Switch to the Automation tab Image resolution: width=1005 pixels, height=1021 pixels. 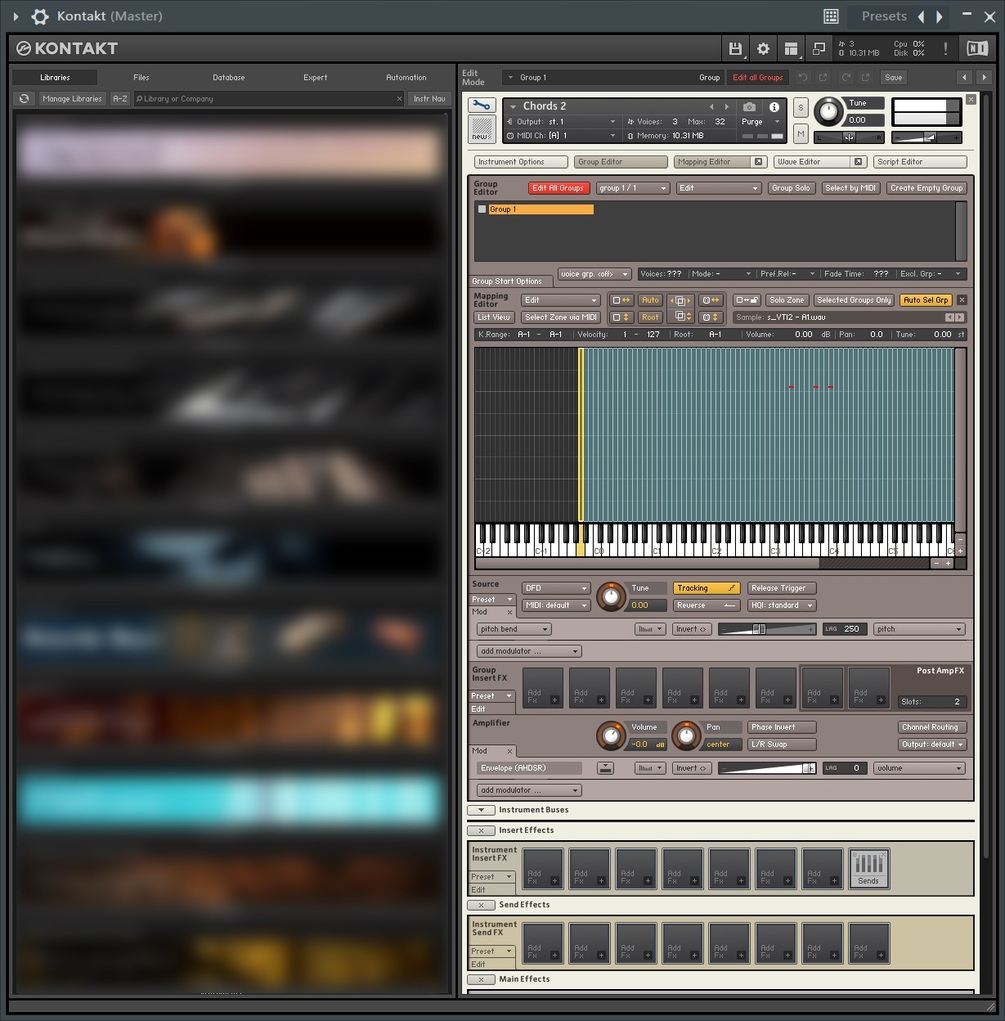click(x=406, y=77)
